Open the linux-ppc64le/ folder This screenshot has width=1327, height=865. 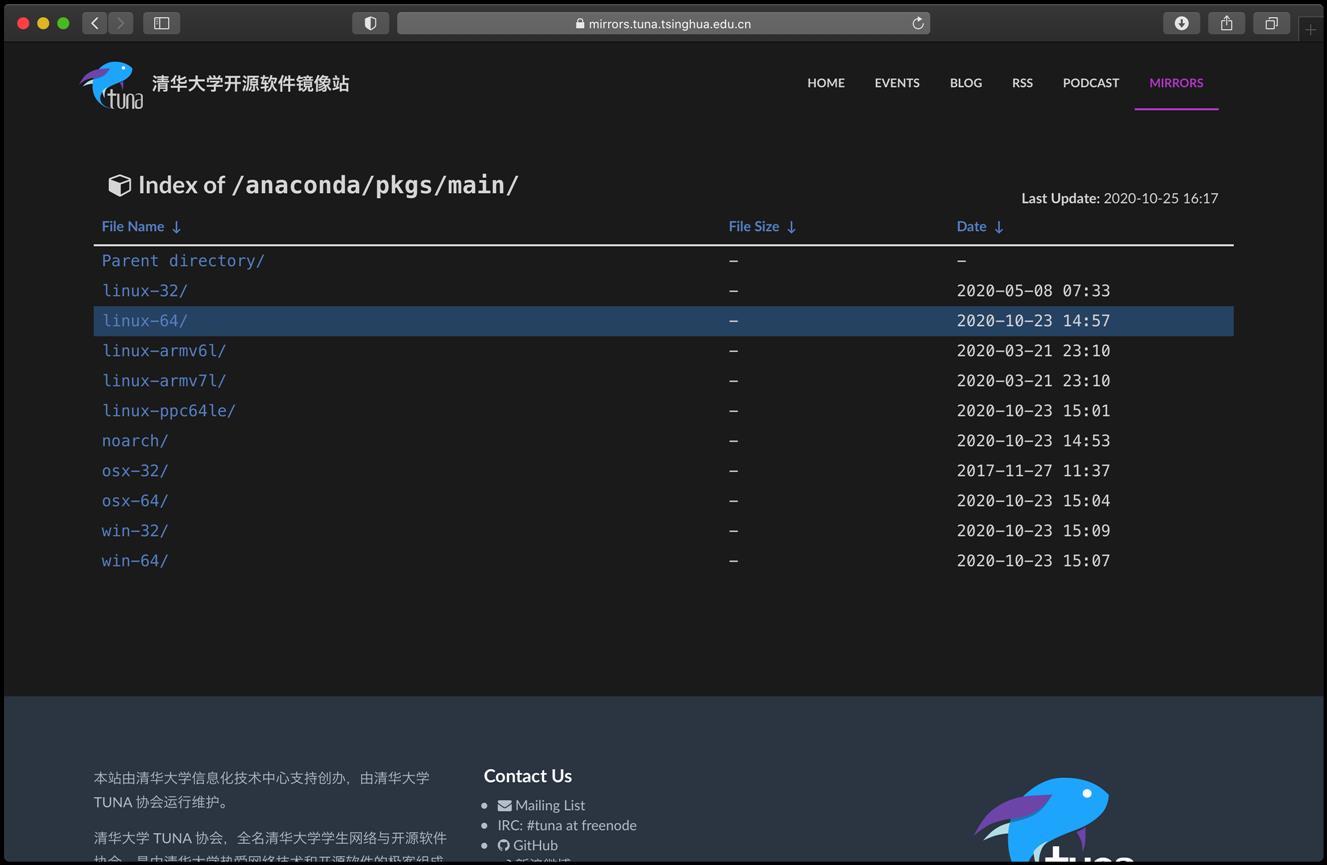pyautogui.click(x=169, y=411)
